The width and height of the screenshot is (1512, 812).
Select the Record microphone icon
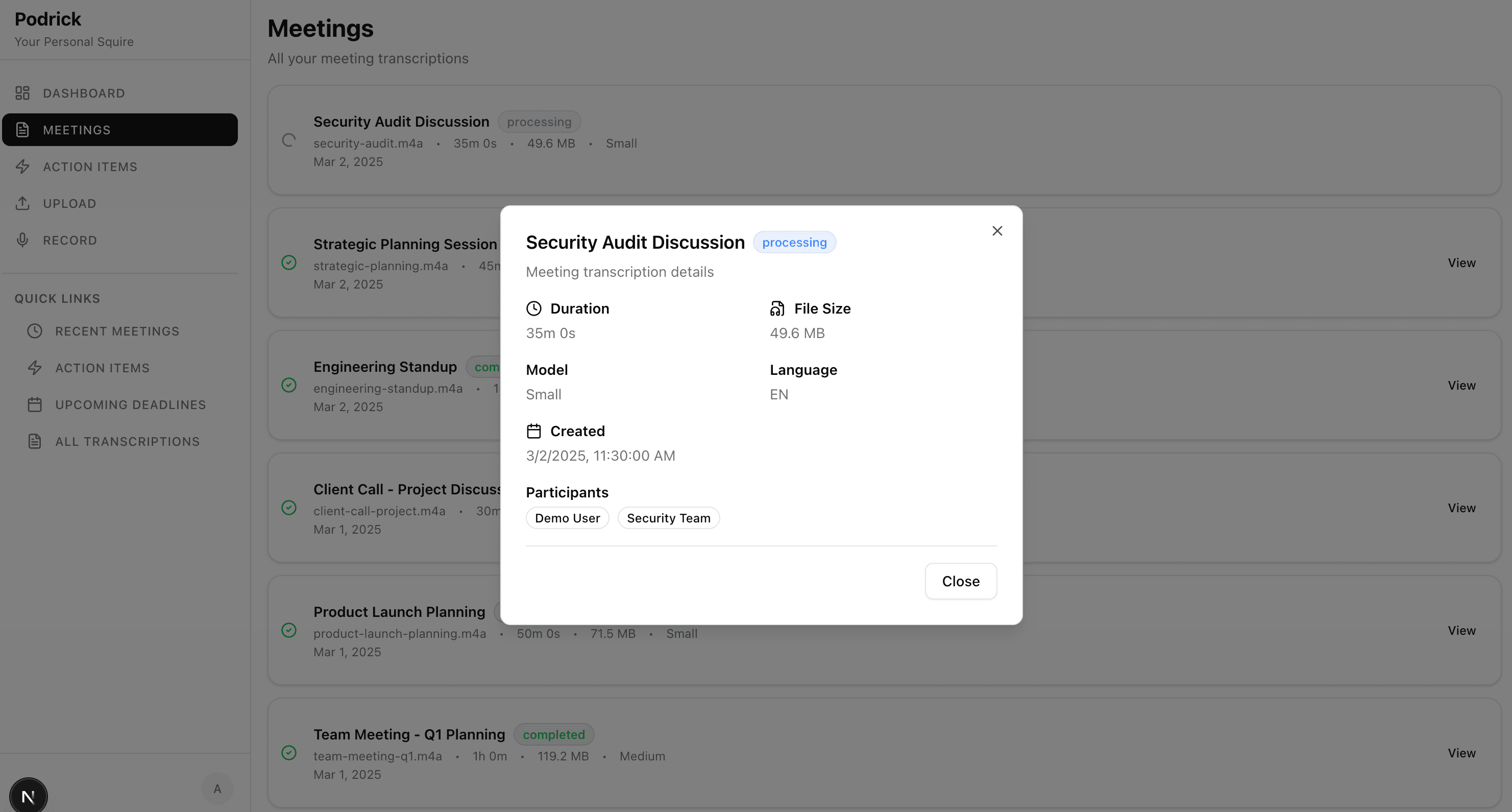coord(22,240)
